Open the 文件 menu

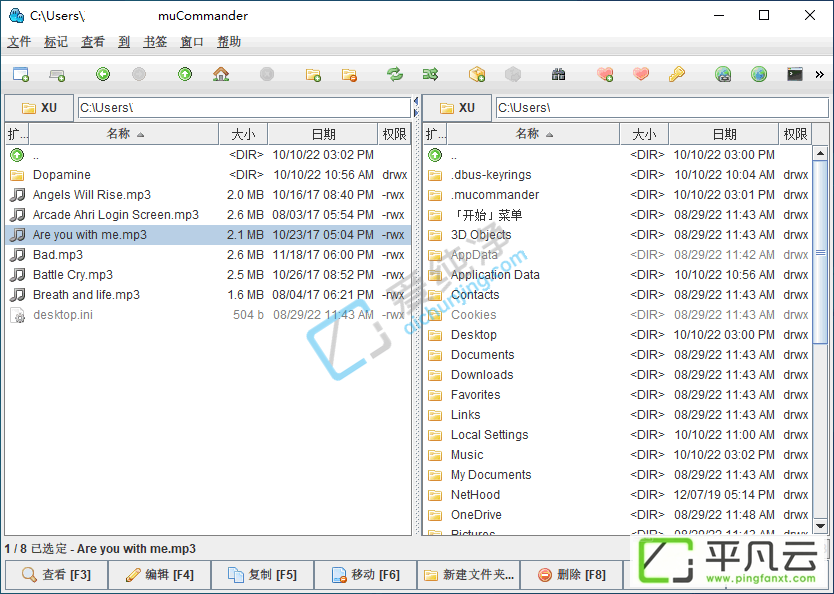[19, 41]
